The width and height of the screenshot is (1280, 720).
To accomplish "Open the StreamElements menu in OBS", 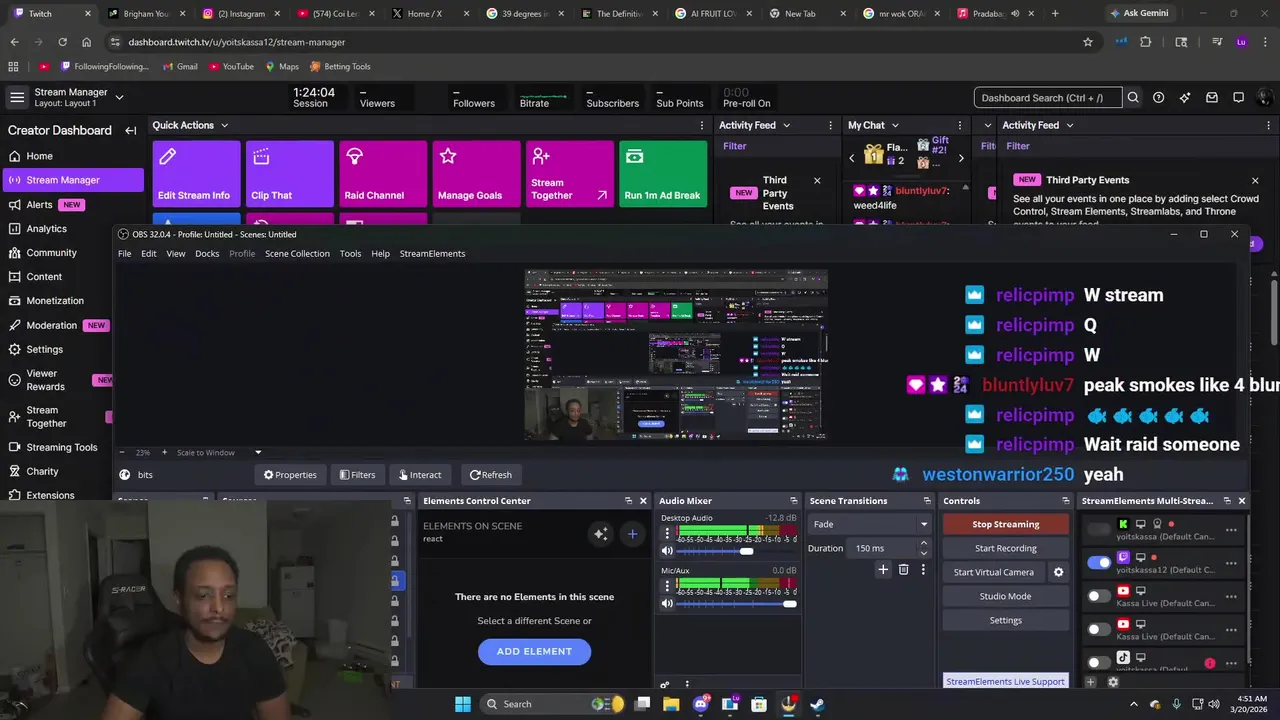I will click(x=432, y=254).
